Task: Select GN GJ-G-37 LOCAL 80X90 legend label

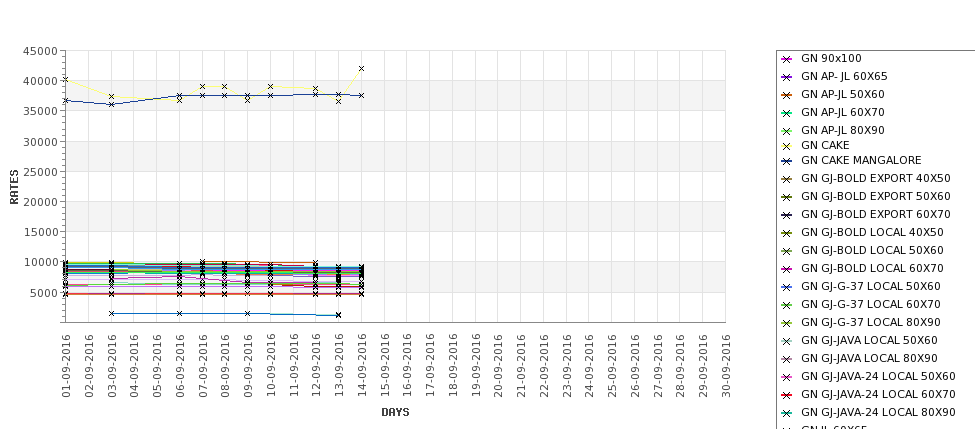Action: [x=871, y=323]
